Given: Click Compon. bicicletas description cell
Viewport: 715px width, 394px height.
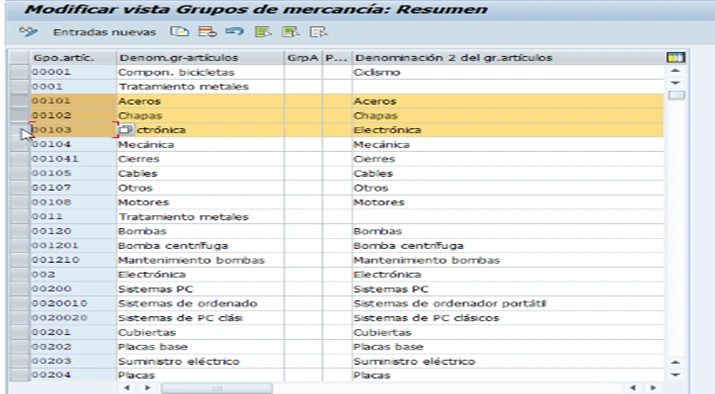Looking at the screenshot, I should 200,72.
